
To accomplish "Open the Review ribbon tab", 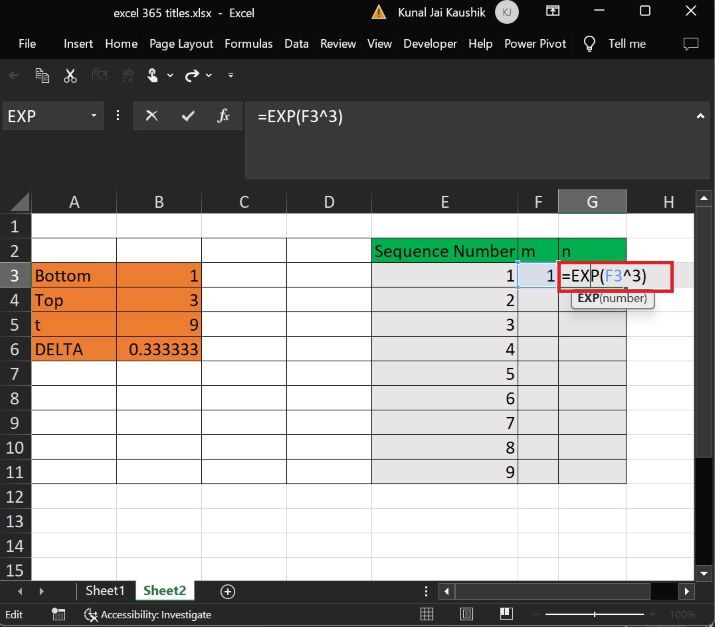I will pos(338,44).
